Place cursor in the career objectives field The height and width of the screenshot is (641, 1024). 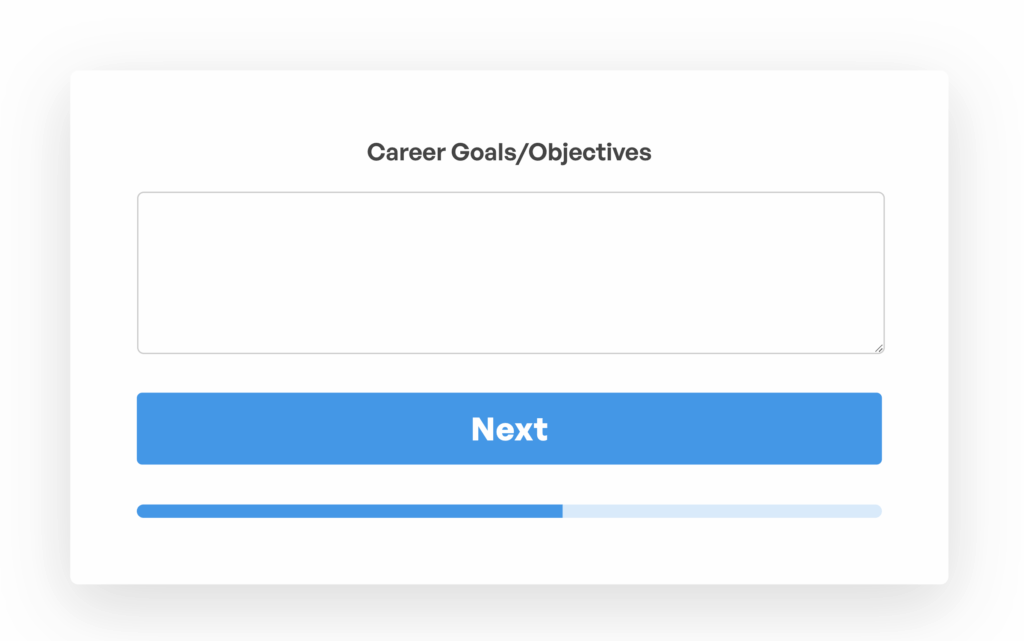pyautogui.click(x=510, y=272)
